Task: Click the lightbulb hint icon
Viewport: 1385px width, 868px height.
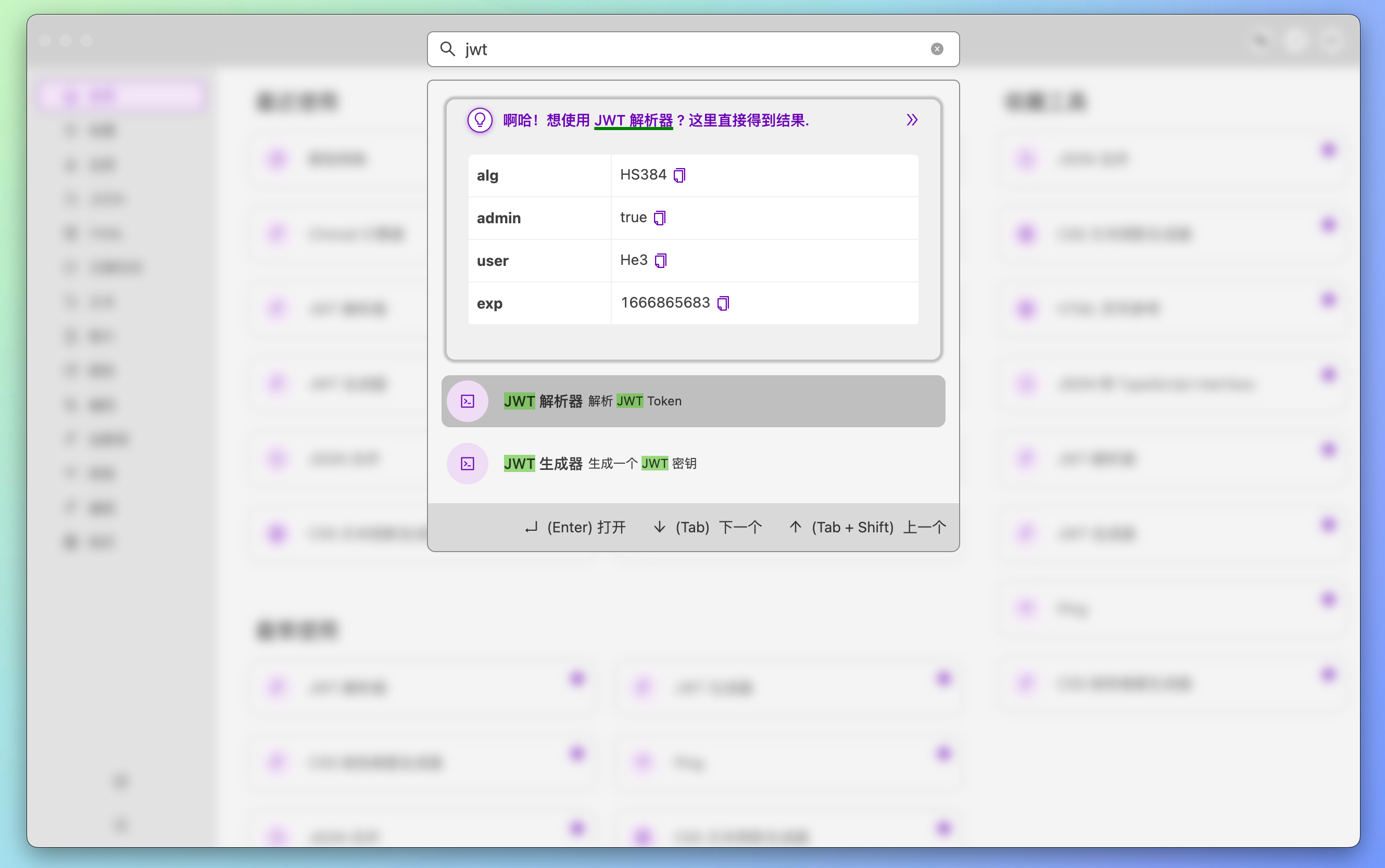Action: (480, 121)
